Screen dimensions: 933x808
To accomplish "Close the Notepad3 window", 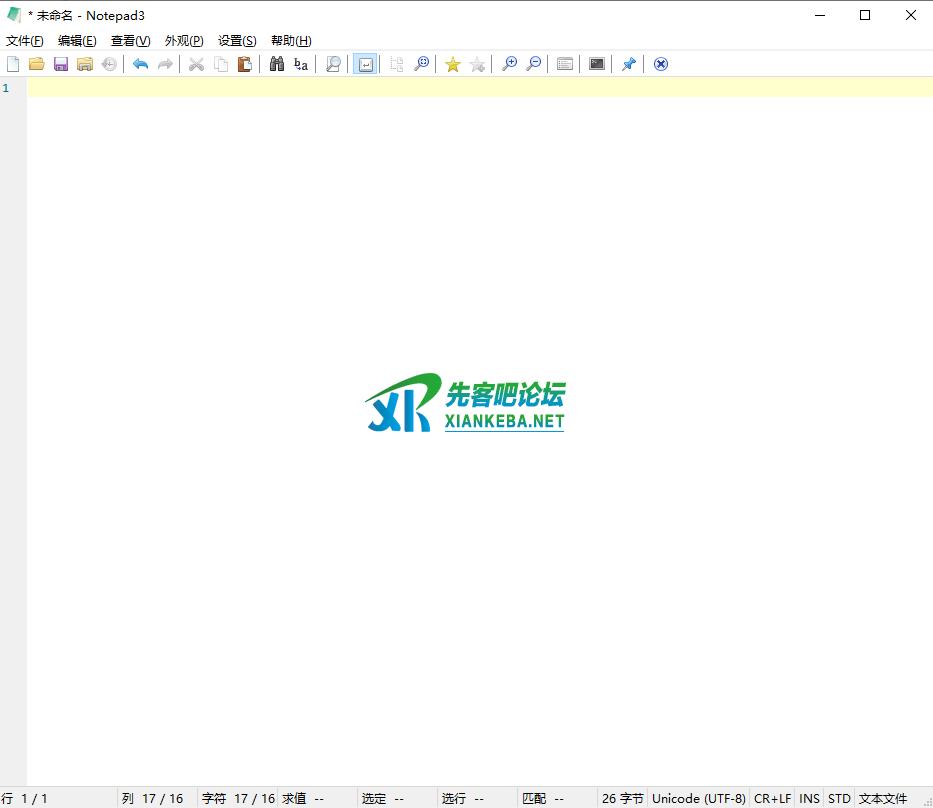I will (x=910, y=15).
